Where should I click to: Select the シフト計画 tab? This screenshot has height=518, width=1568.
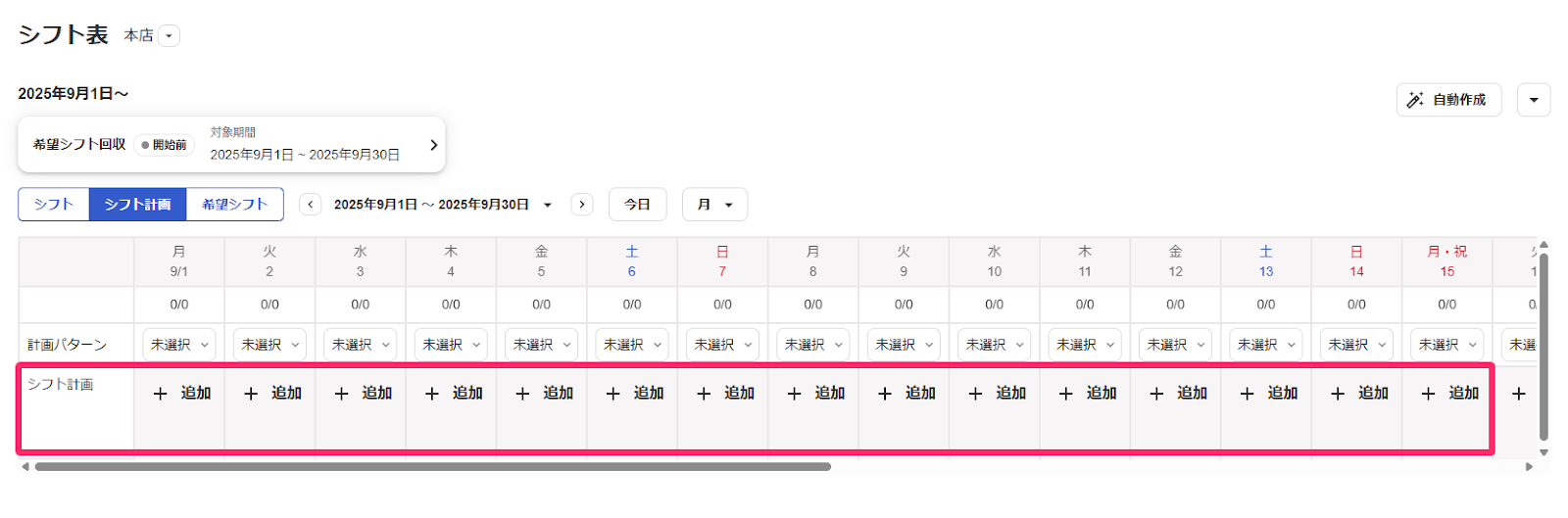point(138,205)
